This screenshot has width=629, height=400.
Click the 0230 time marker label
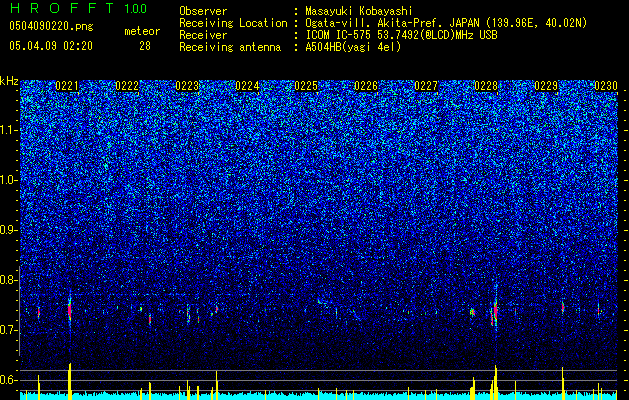pos(606,86)
